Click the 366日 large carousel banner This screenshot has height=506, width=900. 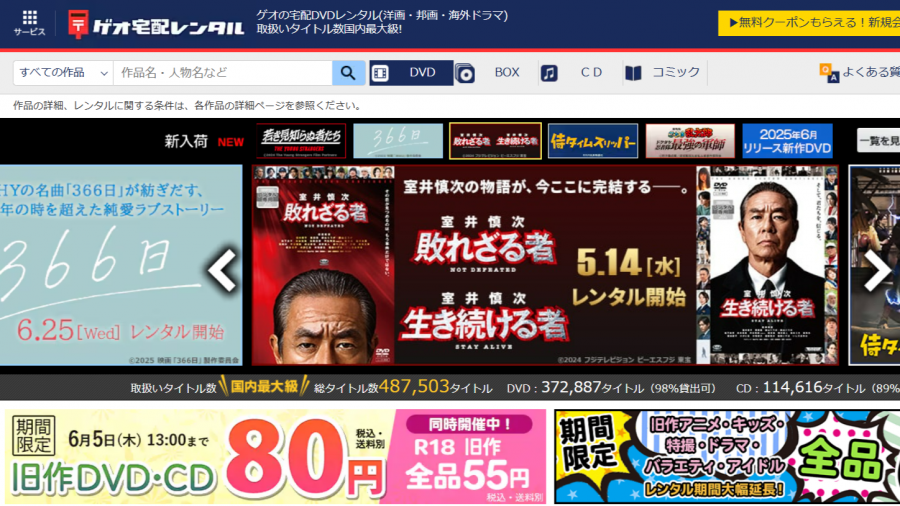(121, 265)
